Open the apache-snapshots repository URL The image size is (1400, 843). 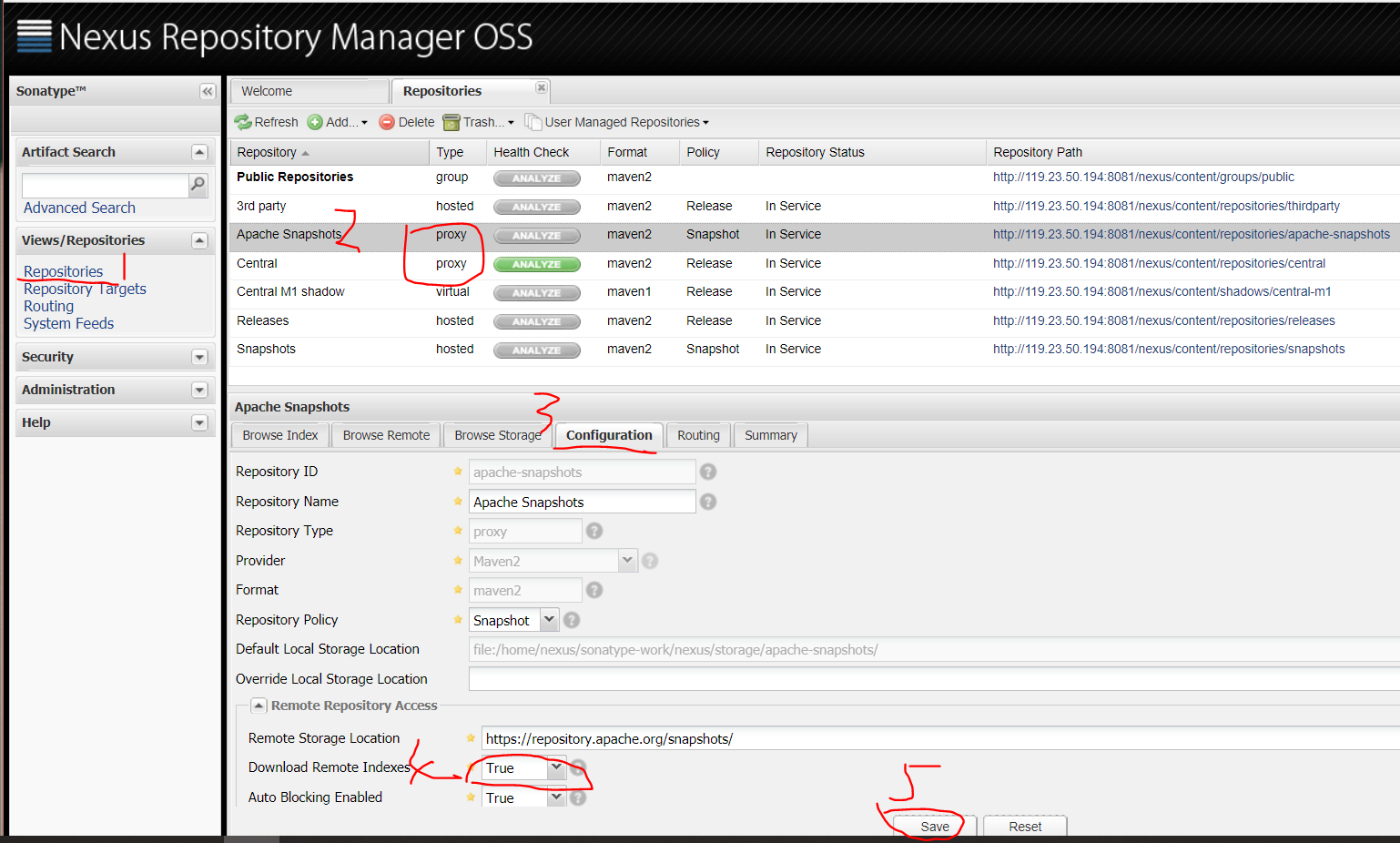[1192, 234]
